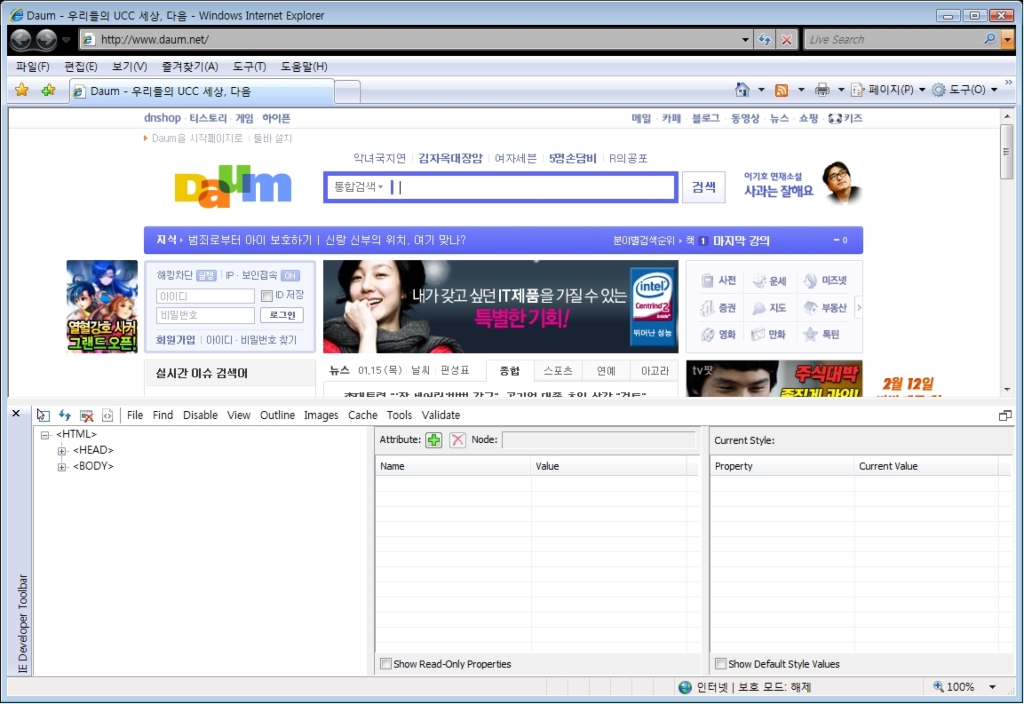Focus the 아이디 username field

(x=205, y=296)
